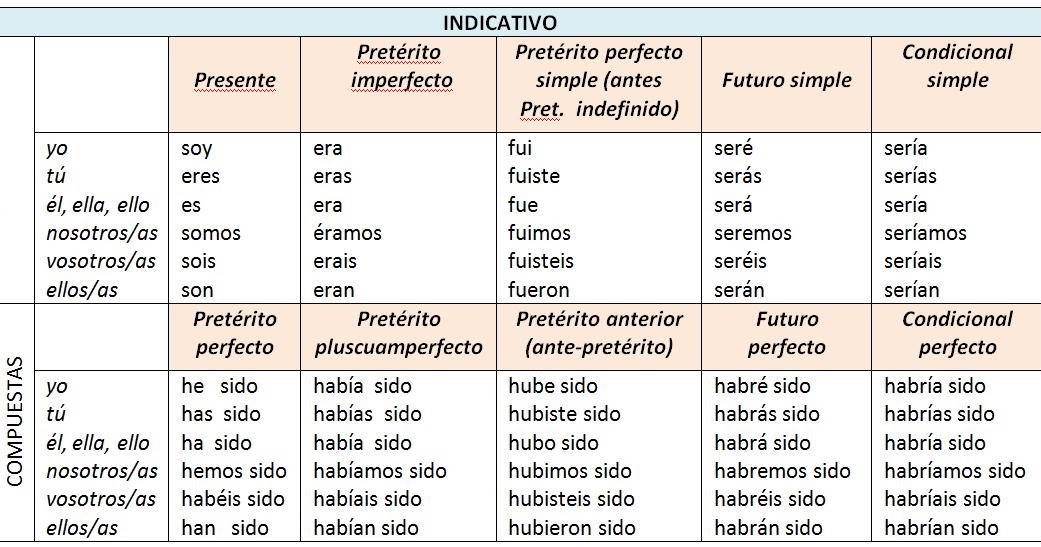Click 'hemos sido' in Pretérito perfecto
Image resolution: width=1041 pixels, height=547 pixels.
(234, 471)
